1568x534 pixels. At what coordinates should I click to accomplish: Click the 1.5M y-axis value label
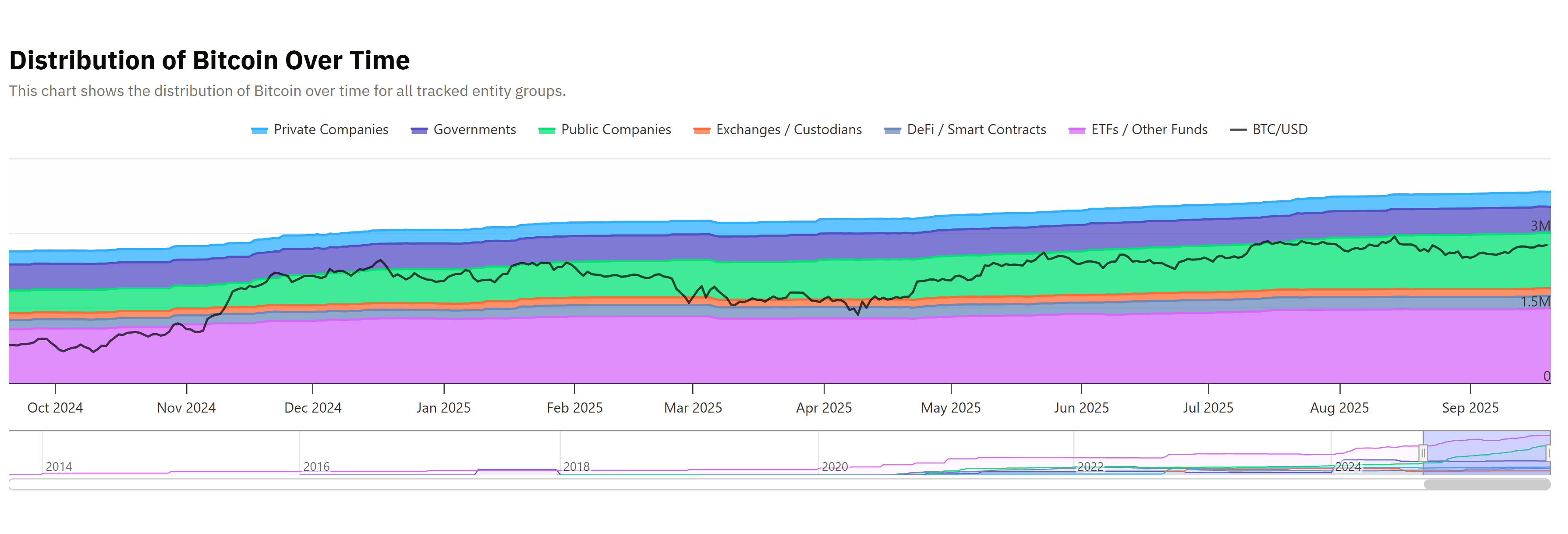point(1535,302)
